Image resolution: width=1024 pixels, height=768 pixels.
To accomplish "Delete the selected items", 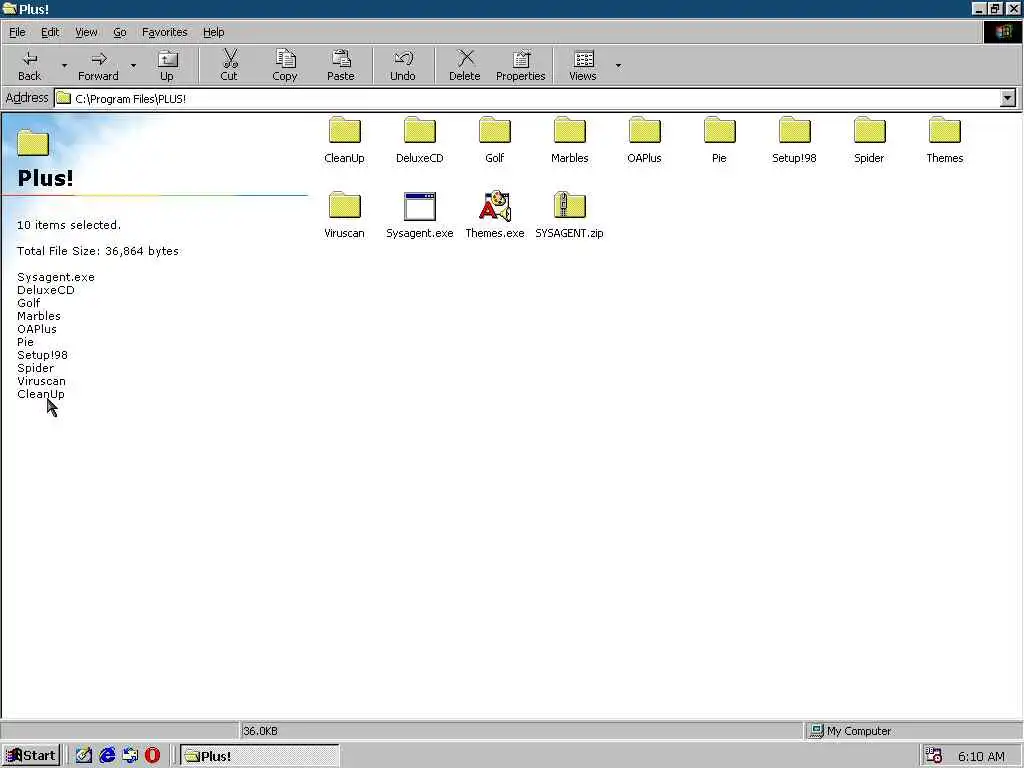I will (x=465, y=65).
